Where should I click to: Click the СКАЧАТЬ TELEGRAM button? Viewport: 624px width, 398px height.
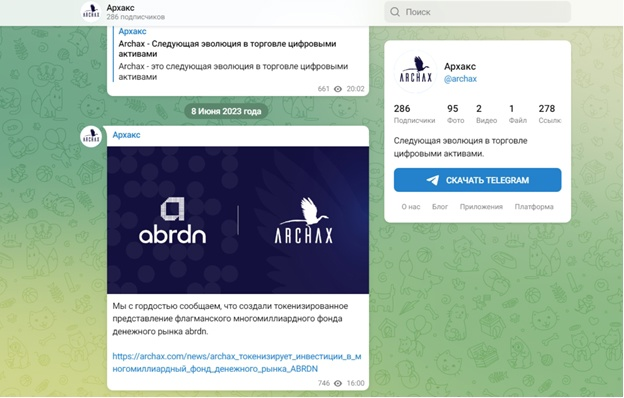pos(478,180)
